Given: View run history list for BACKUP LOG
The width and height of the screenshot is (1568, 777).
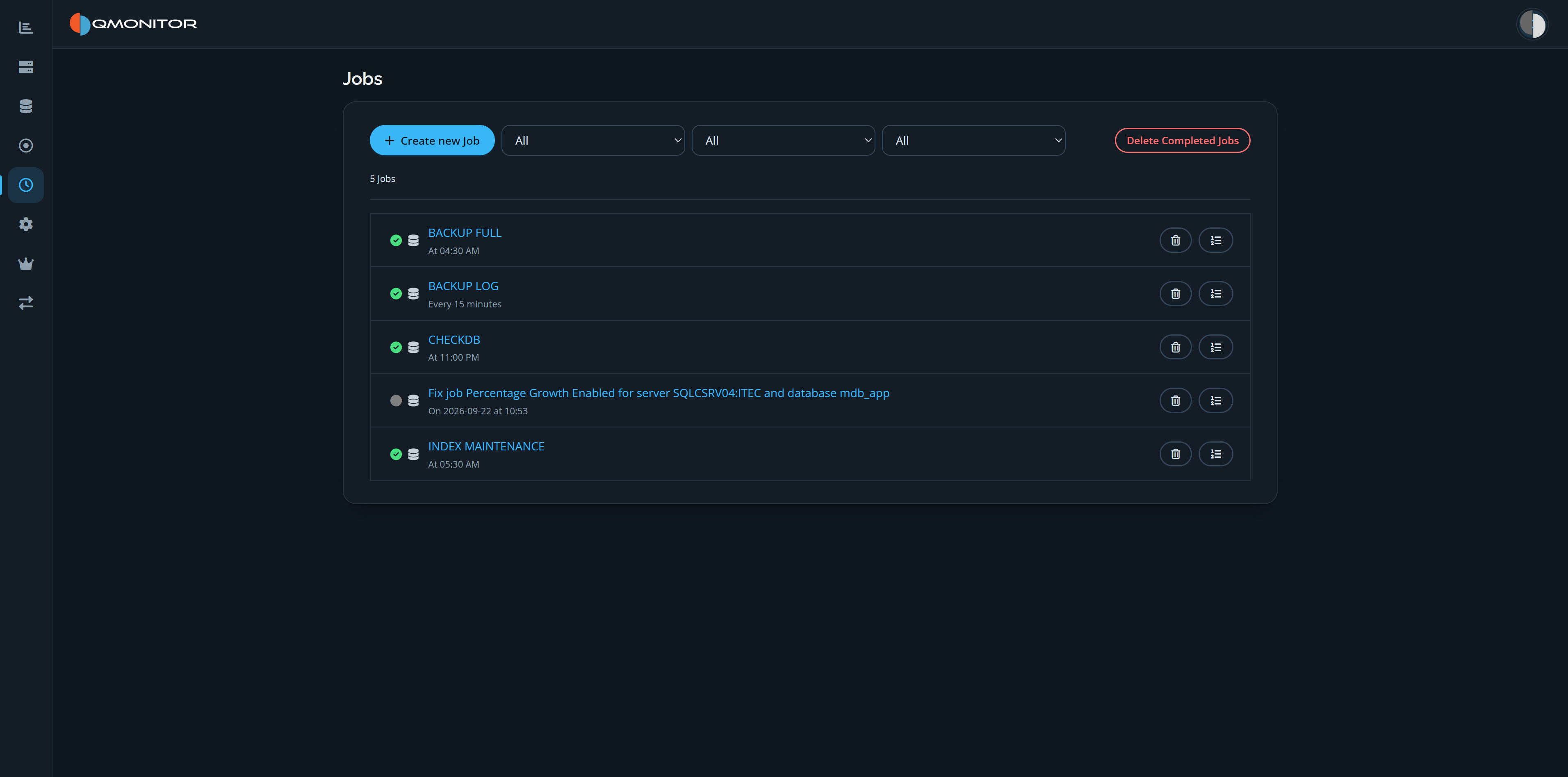Looking at the screenshot, I should click(1215, 294).
